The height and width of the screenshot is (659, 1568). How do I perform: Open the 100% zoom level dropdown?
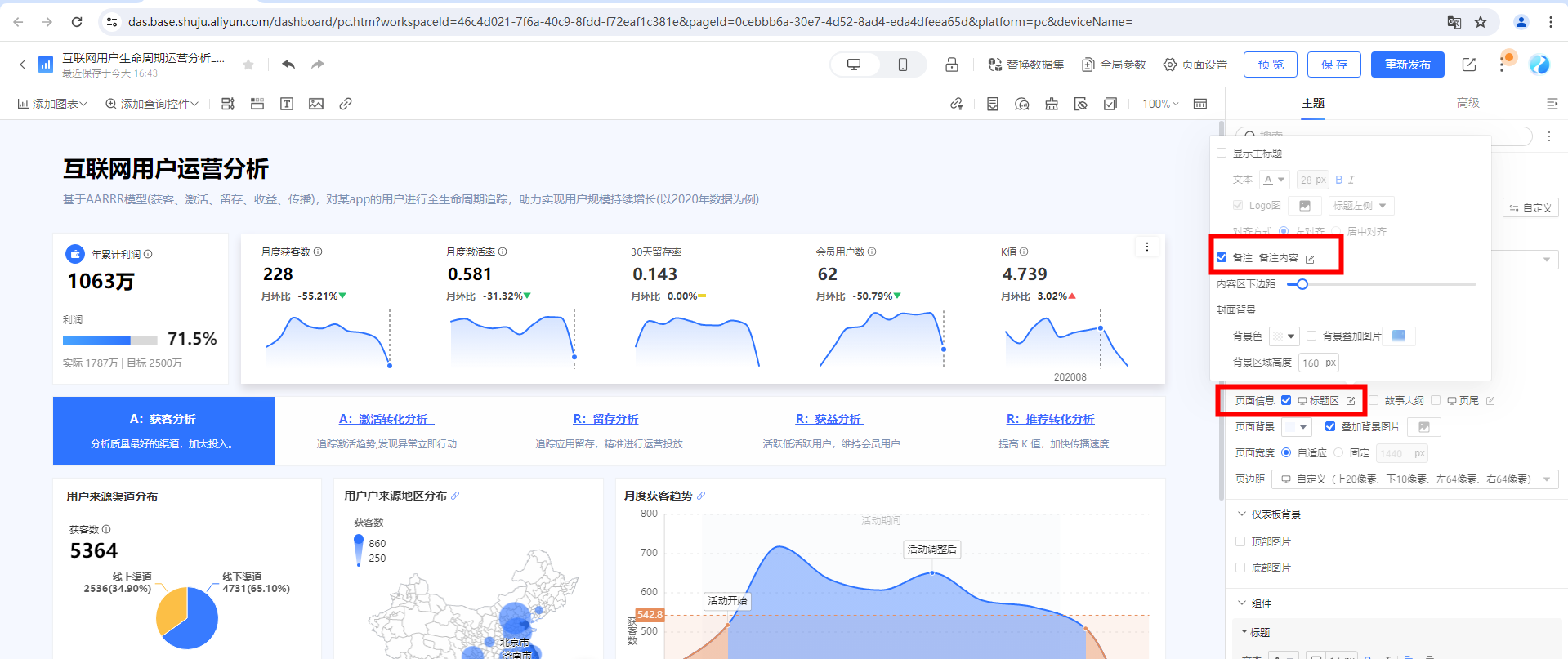[1160, 104]
